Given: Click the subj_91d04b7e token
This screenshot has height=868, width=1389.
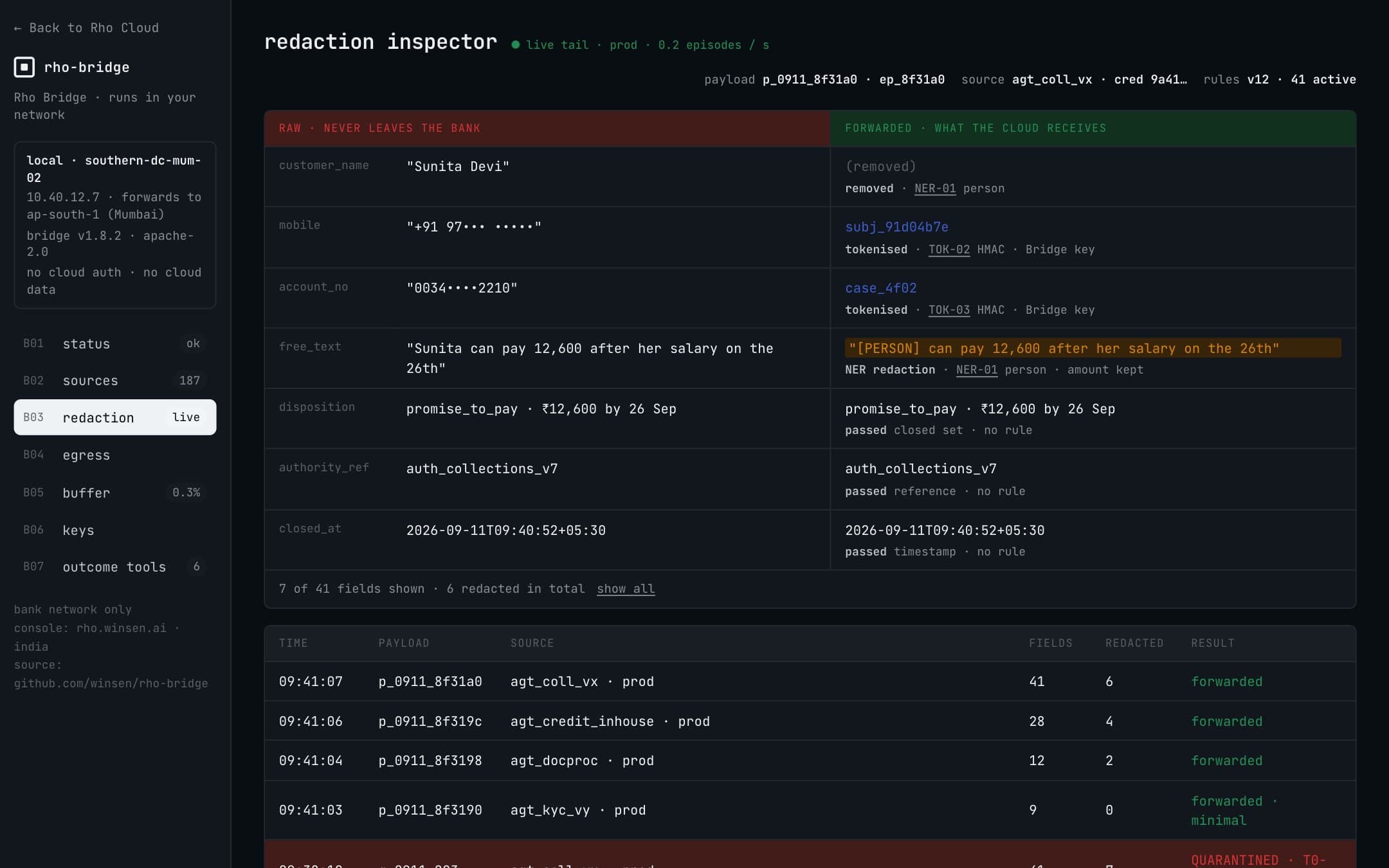Looking at the screenshot, I should 896,227.
